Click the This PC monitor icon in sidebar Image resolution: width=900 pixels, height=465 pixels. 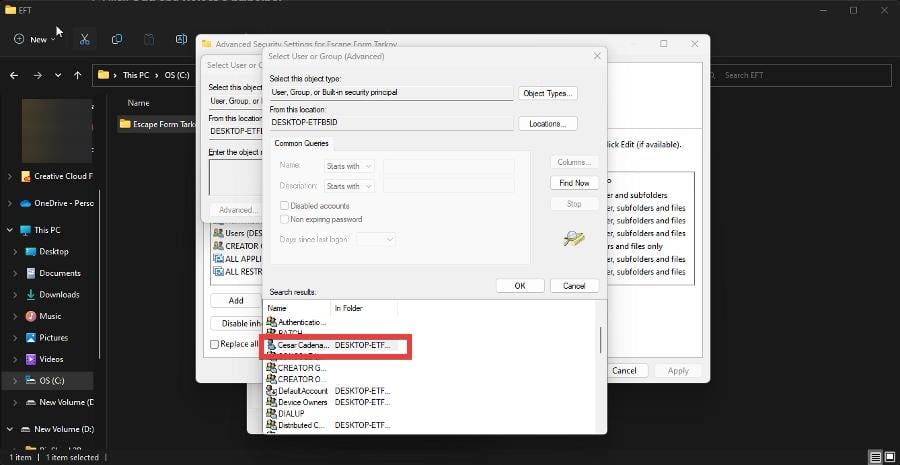(x=26, y=230)
